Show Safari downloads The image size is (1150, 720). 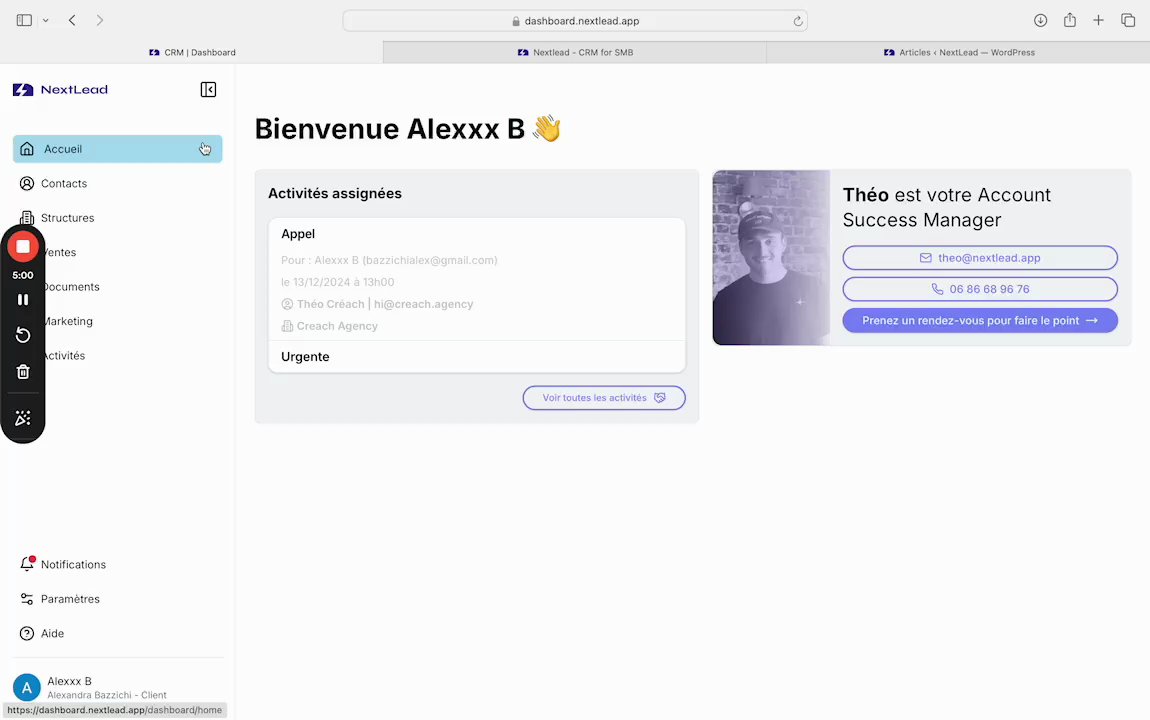click(x=1040, y=21)
